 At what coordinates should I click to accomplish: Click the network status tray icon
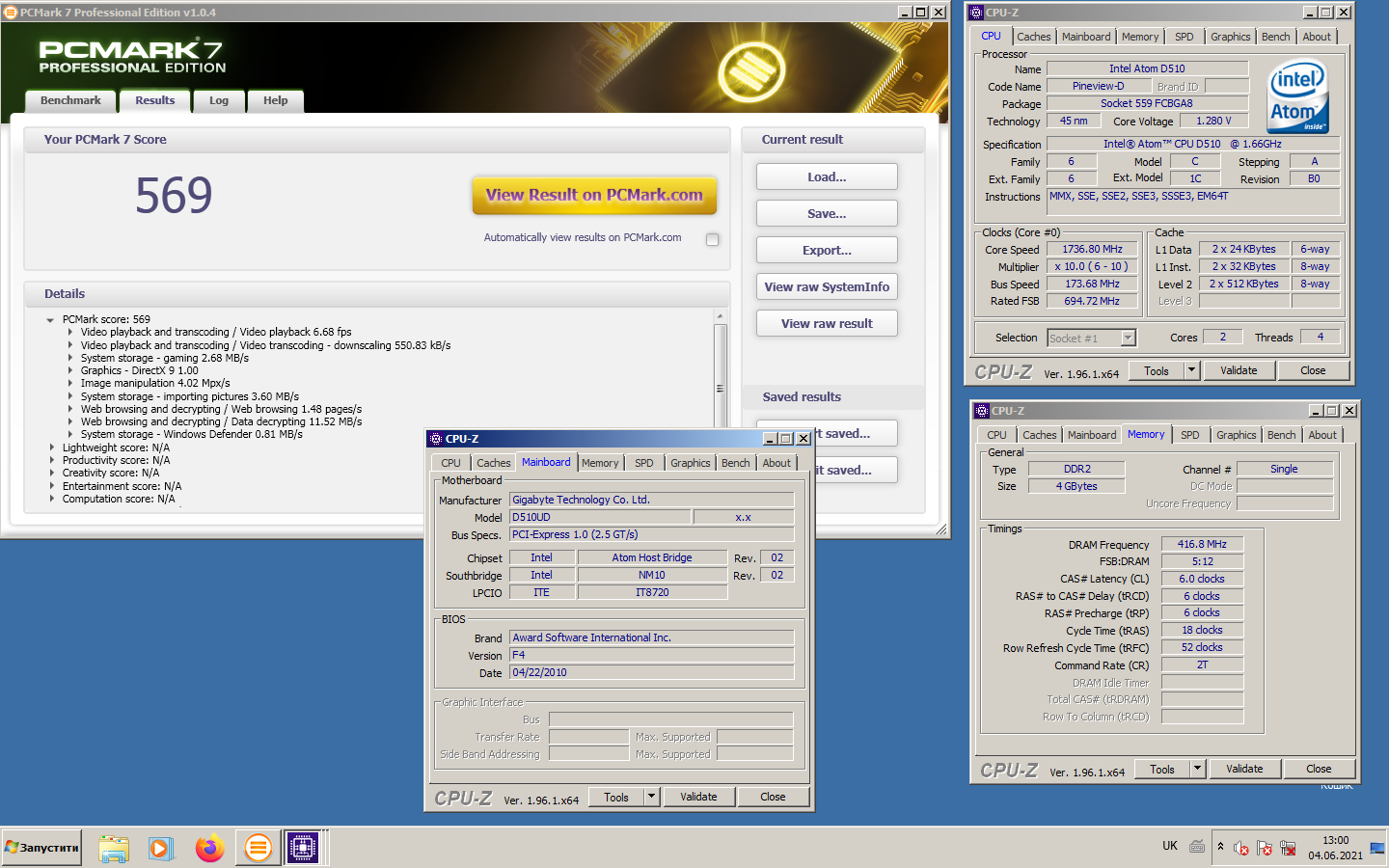point(1288,848)
